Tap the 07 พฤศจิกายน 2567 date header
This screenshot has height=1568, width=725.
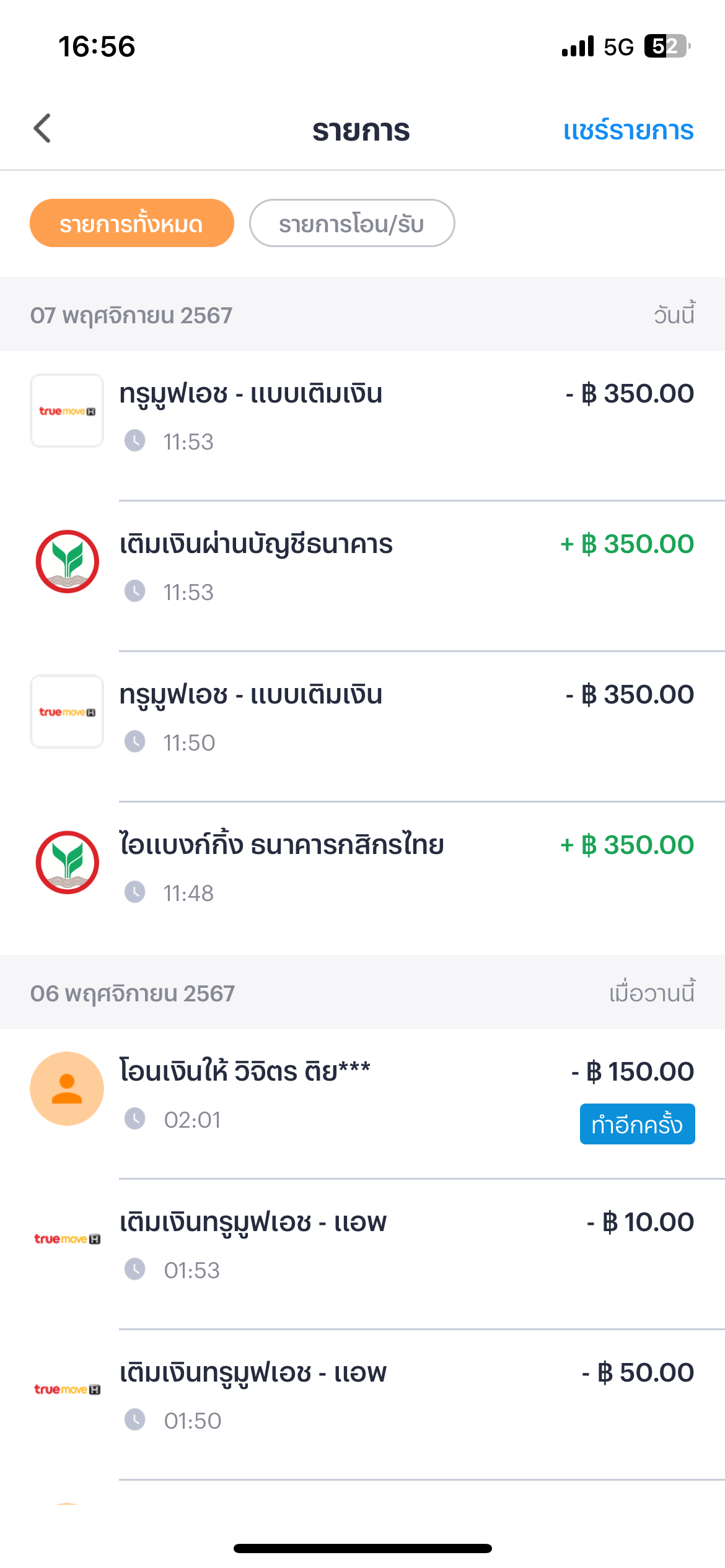(x=131, y=315)
